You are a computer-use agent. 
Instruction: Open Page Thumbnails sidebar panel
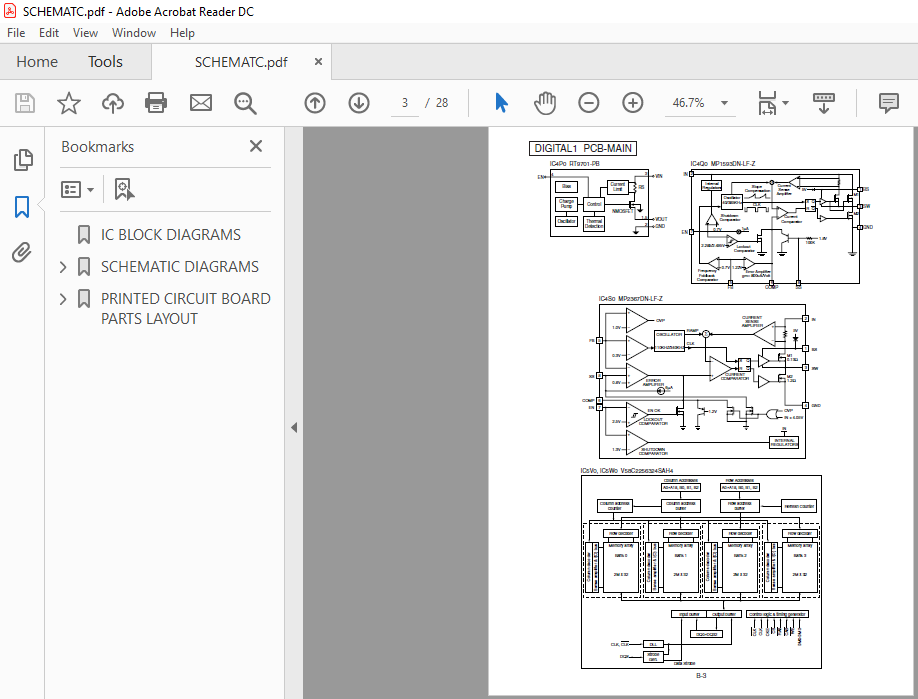[x=23, y=160]
